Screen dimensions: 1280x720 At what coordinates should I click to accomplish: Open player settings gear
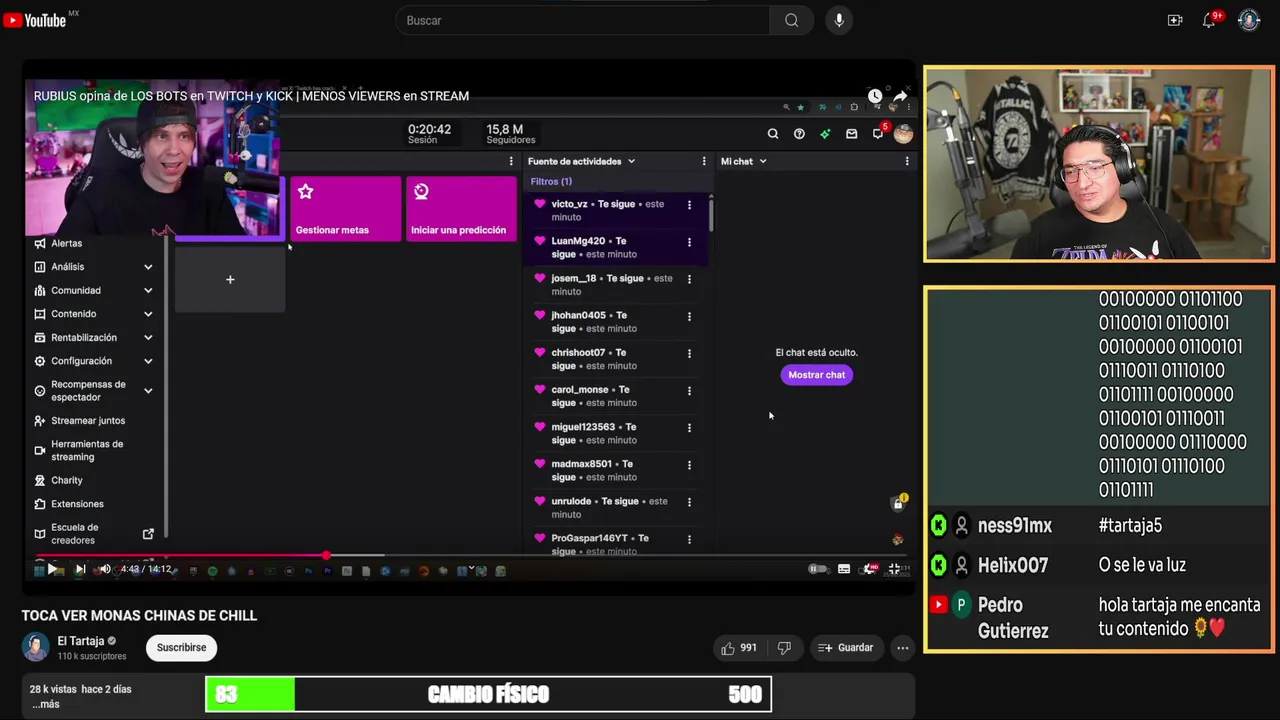[870, 569]
